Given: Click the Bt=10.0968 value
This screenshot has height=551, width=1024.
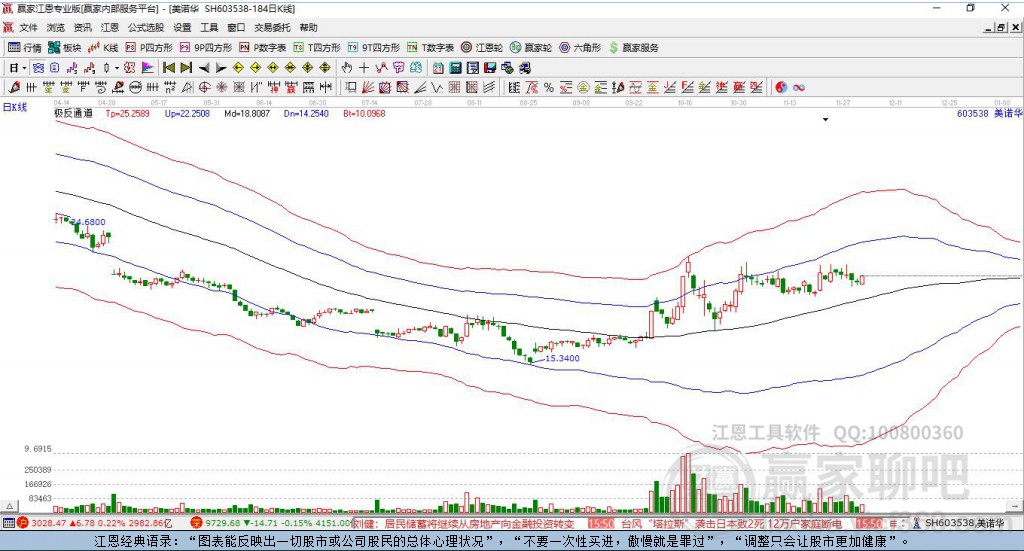Looking at the screenshot, I should (364, 114).
